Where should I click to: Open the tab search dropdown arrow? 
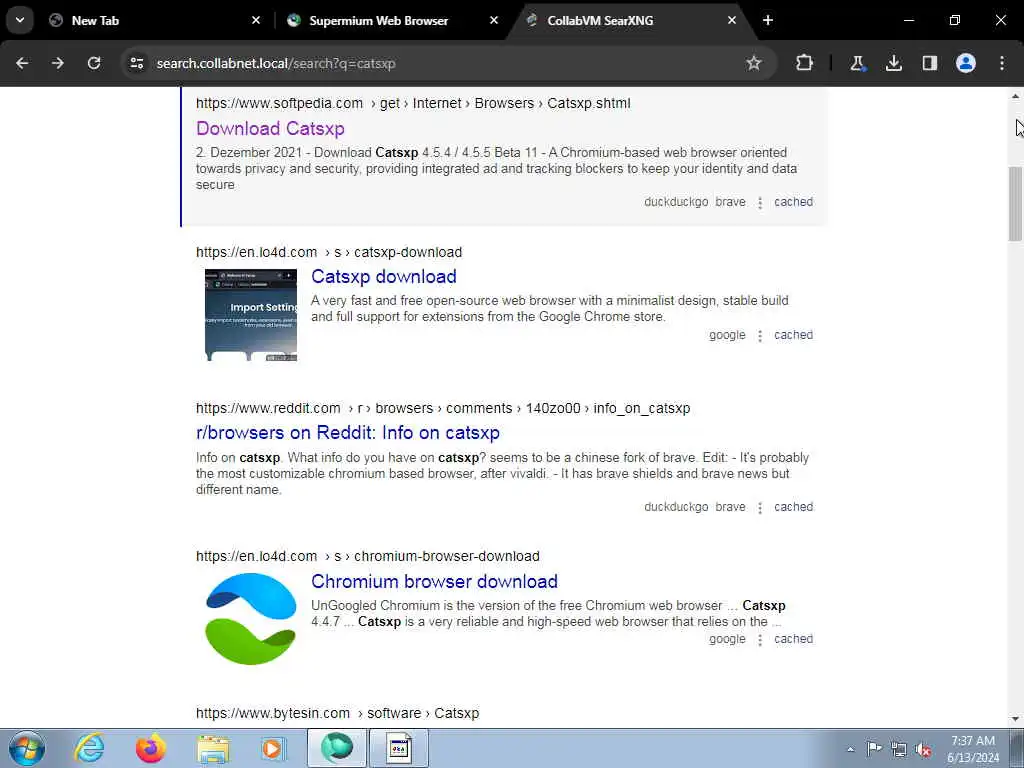(20, 20)
